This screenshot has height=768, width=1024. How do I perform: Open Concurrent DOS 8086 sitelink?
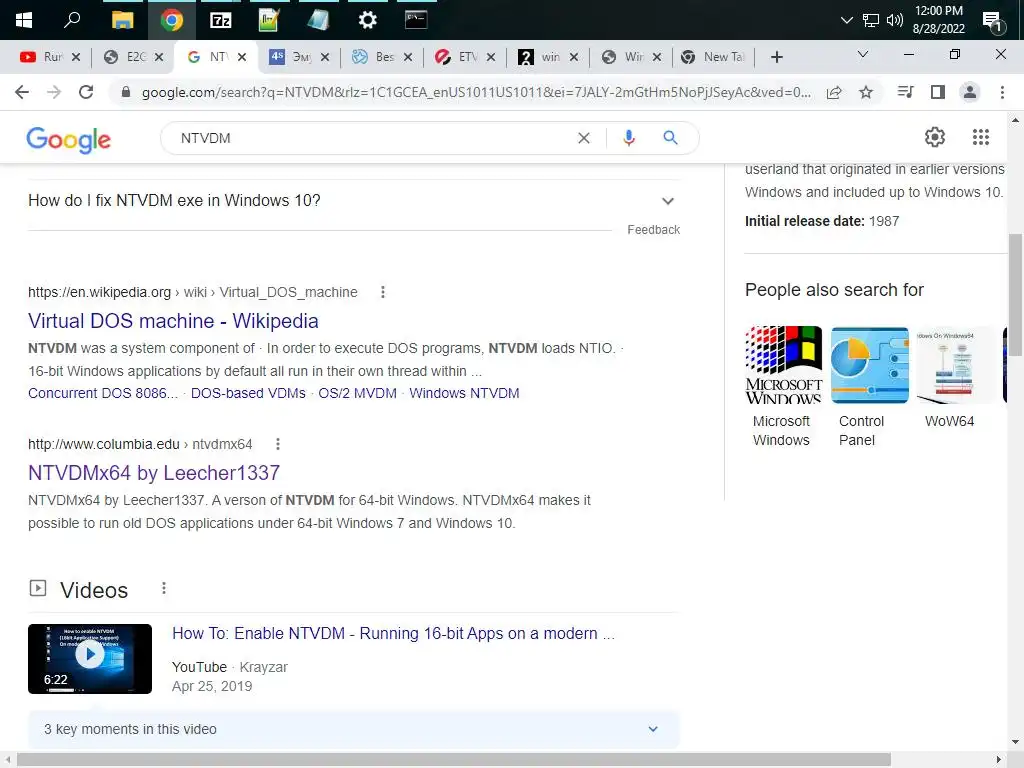(x=103, y=393)
